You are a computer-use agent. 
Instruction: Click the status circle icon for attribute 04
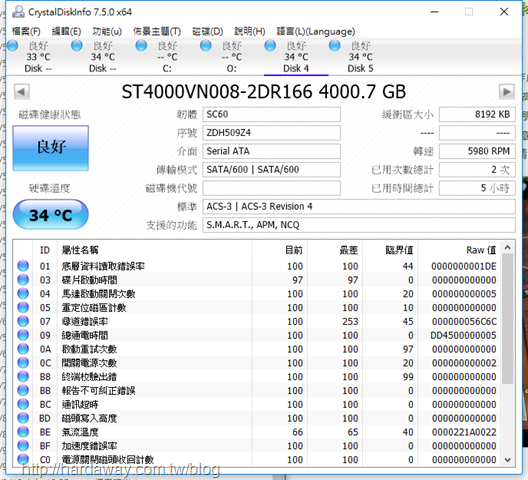tap(23, 293)
